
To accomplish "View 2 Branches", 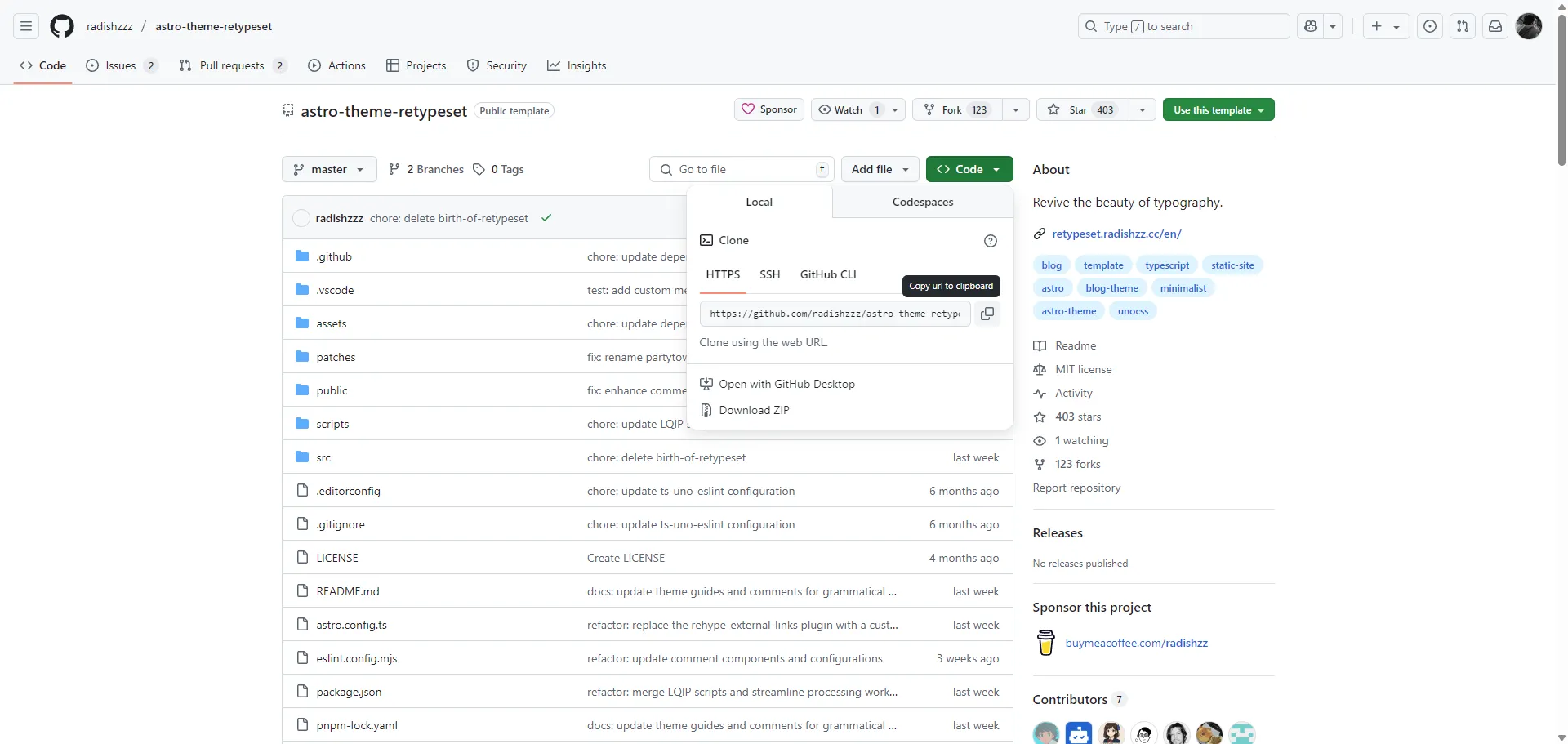I will [x=426, y=169].
